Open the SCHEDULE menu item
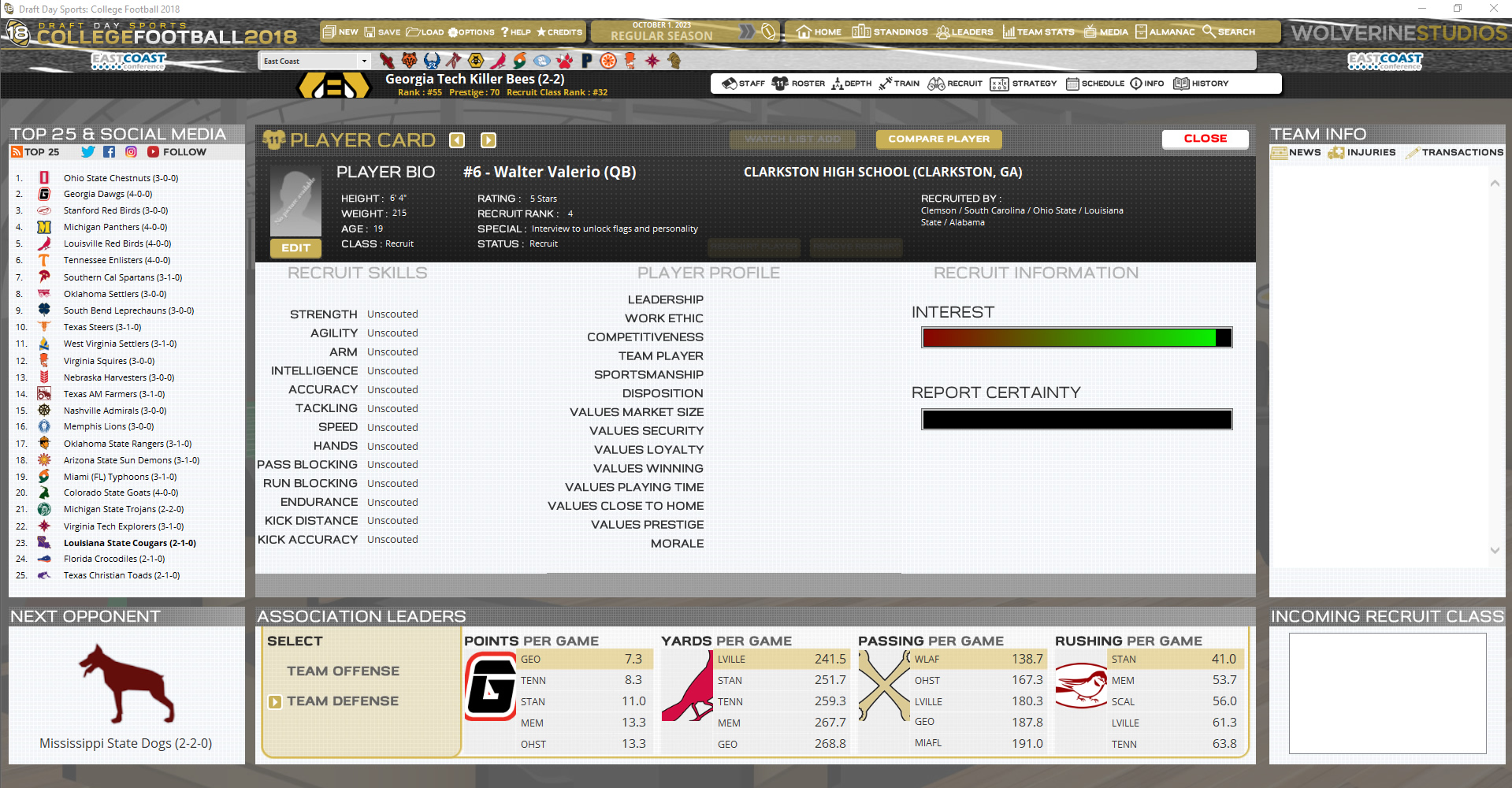 point(1095,84)
